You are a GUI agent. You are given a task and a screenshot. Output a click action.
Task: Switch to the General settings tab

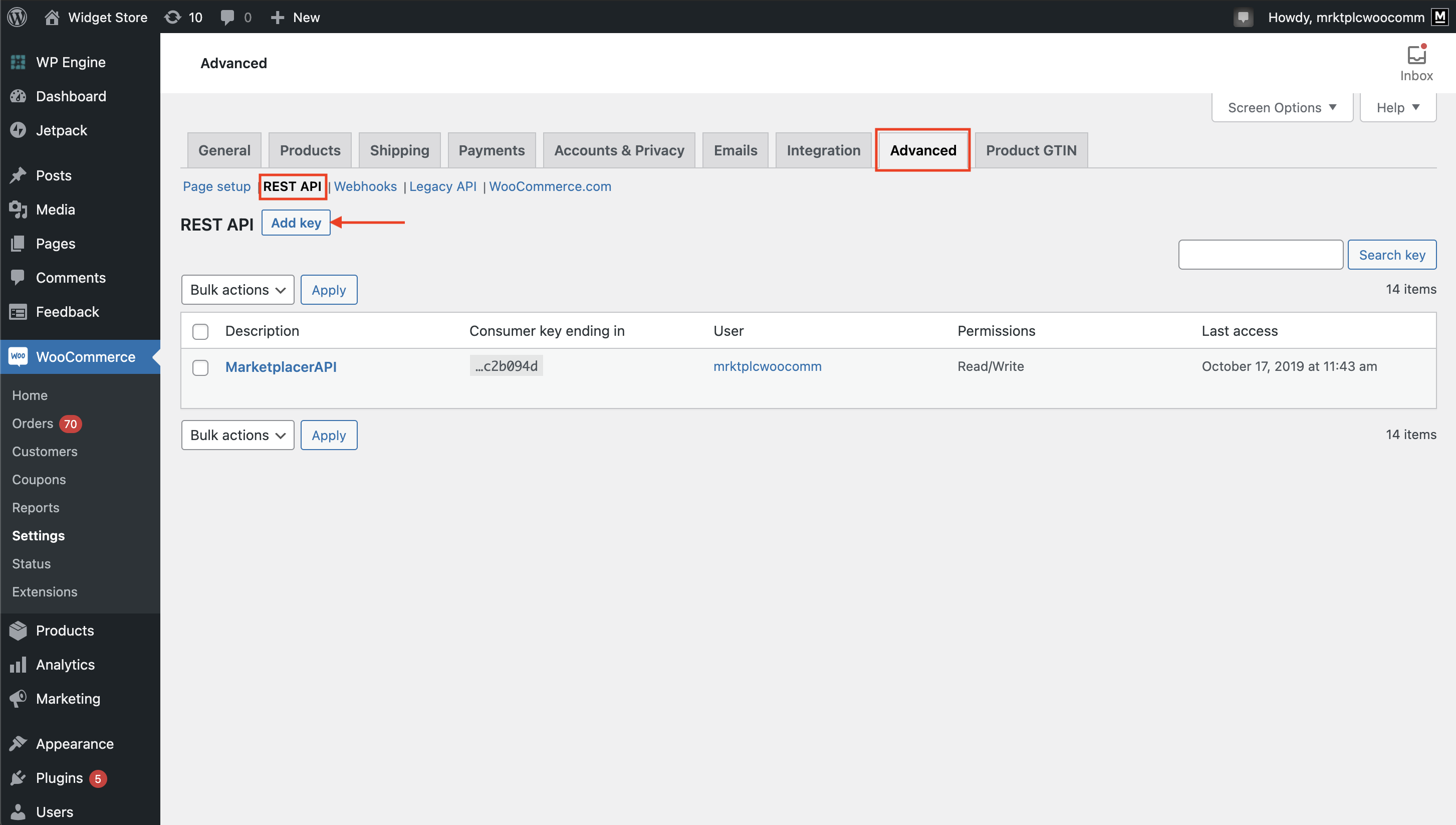pyautogui.click(x=224, y=150)
